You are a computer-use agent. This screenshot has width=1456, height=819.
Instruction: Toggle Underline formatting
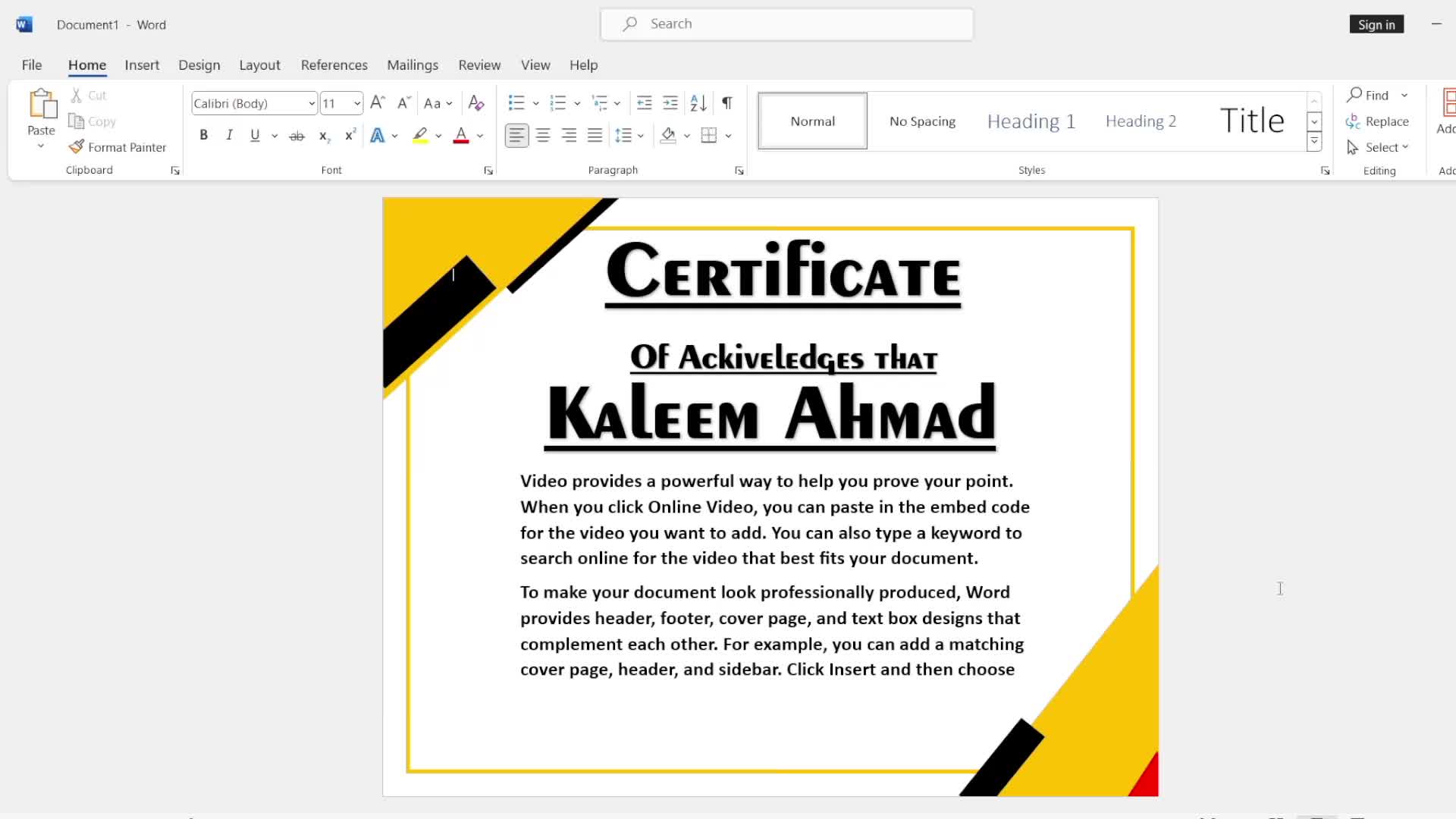255,136
